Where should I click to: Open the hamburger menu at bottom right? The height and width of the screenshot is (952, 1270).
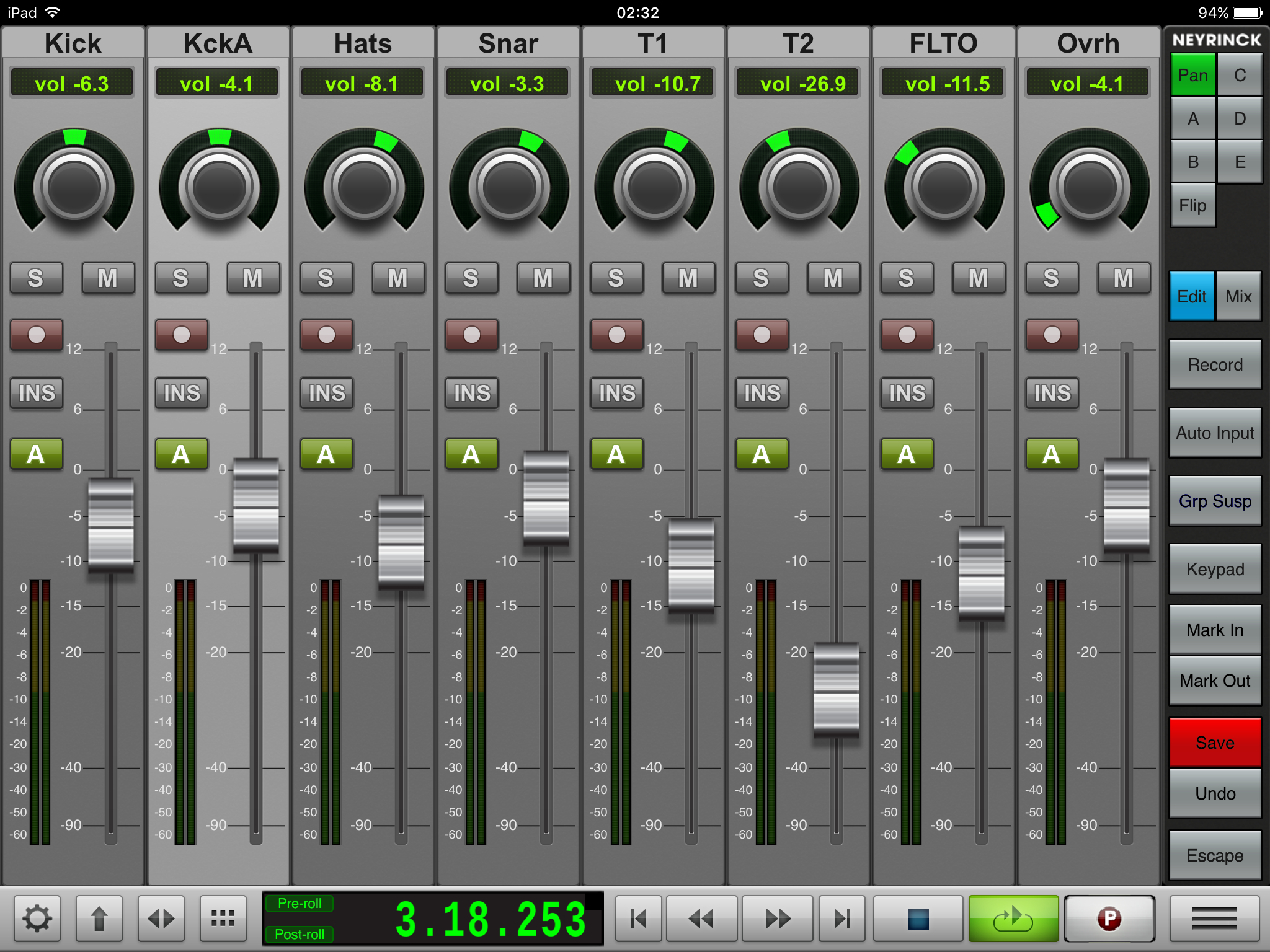(x=1214, y=919)
